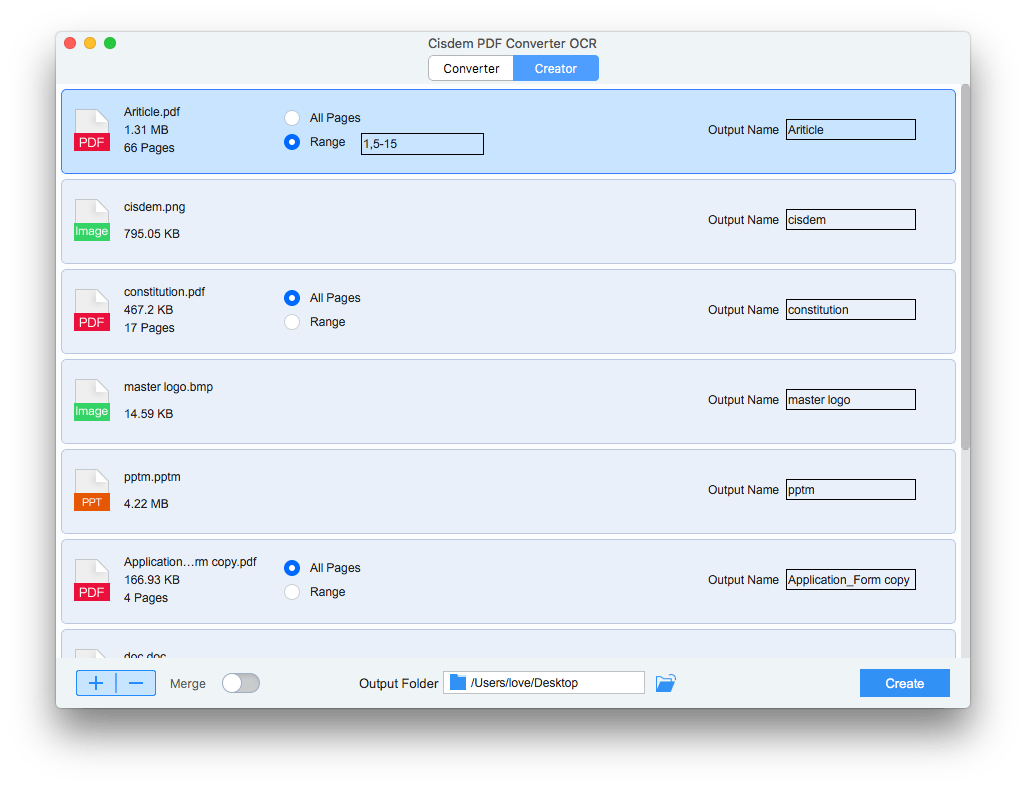Select Range option for constitution.pdf
The height and width of the screenshot is (788, 1026).
click(292, 322)
